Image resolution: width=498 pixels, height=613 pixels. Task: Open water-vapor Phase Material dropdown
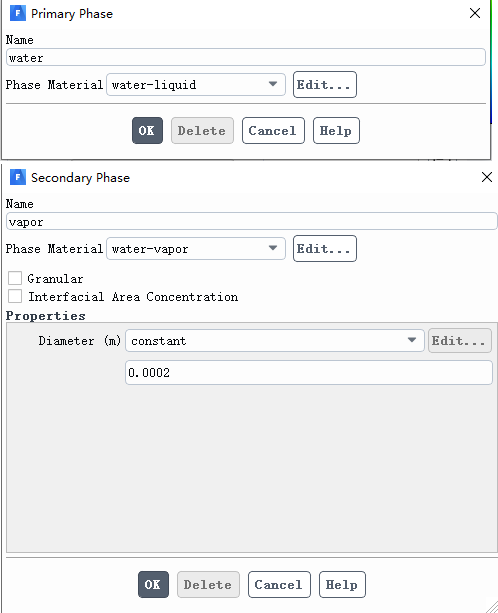[196, 249]
